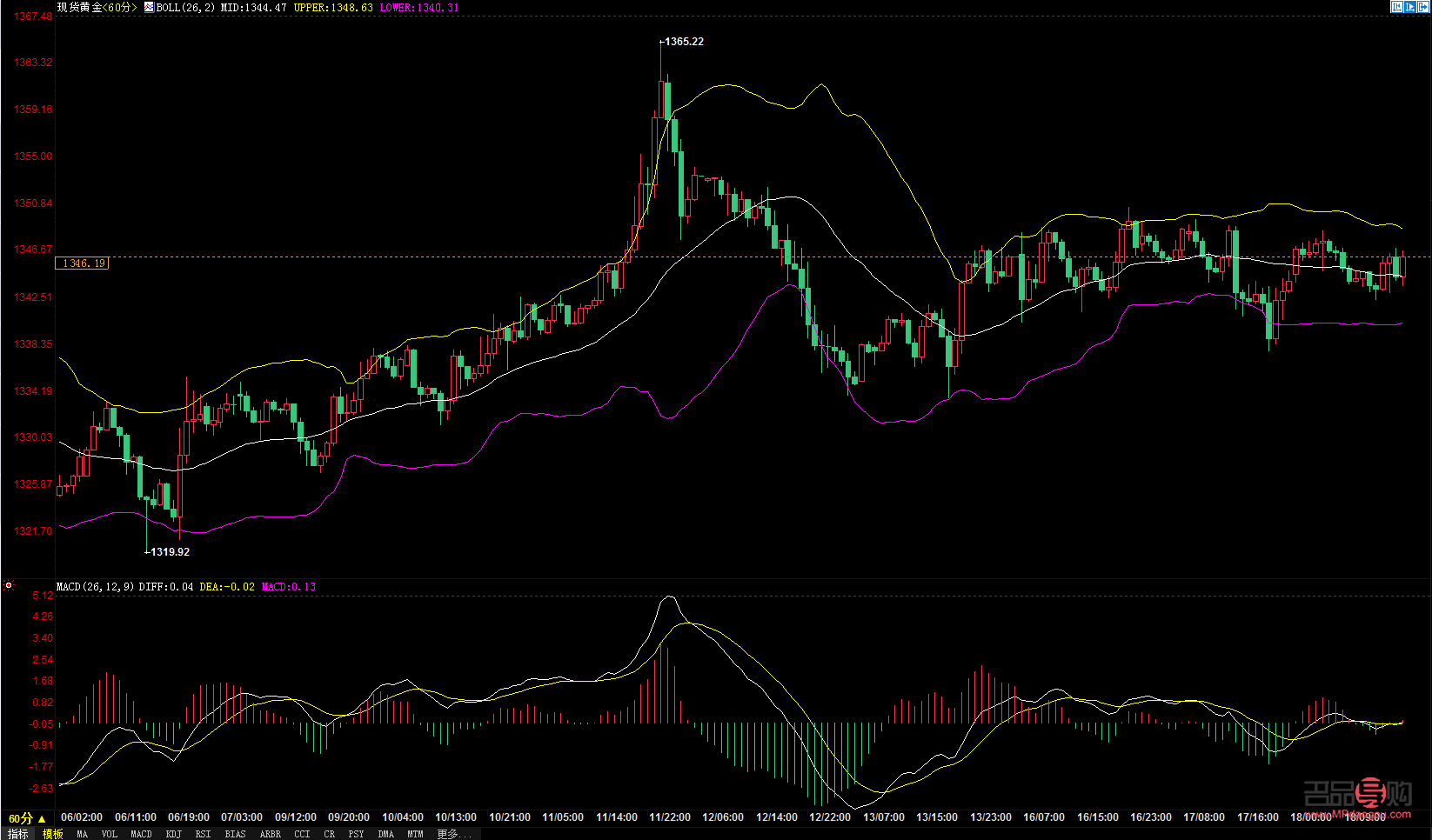
Task: Click the 现货黄金<60分> title label
Action: pos(97,7)
